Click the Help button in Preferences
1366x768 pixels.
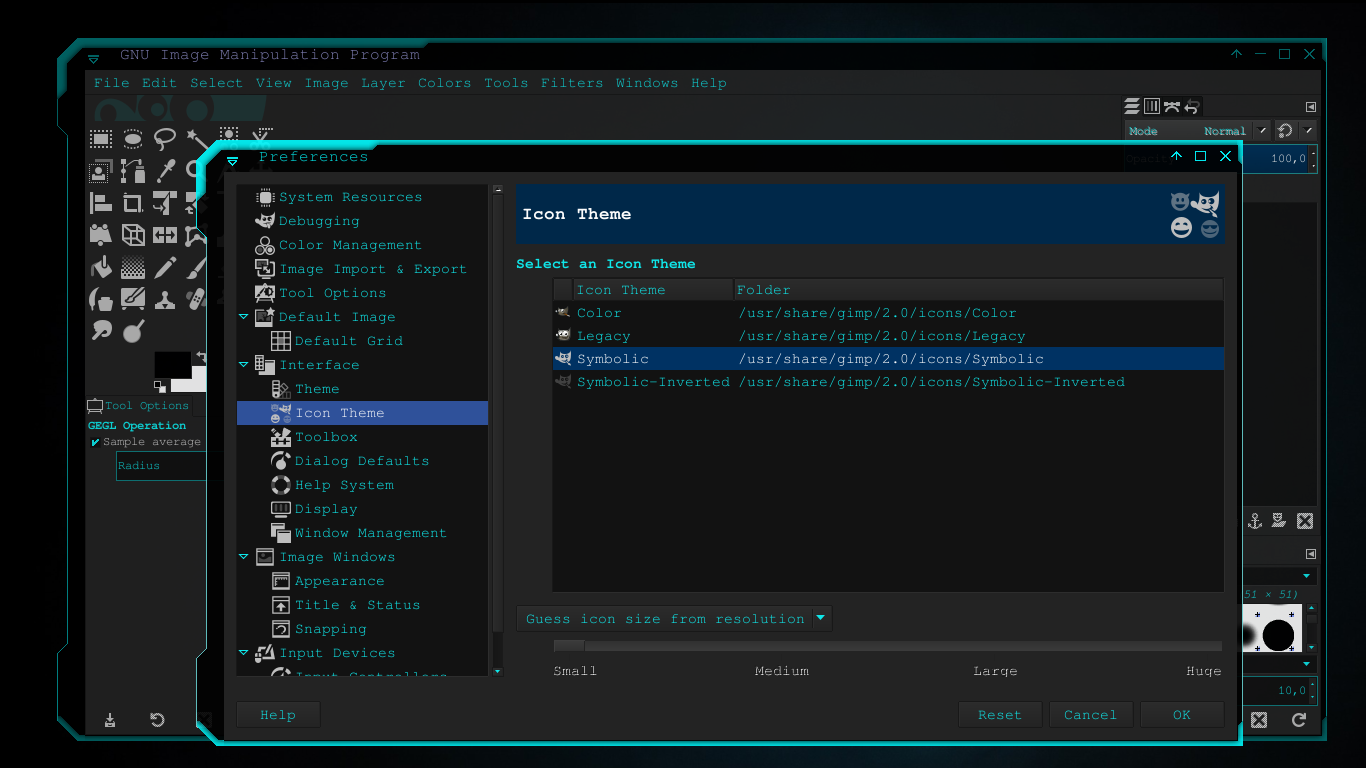pyautogui.click(x=278, y=715)
